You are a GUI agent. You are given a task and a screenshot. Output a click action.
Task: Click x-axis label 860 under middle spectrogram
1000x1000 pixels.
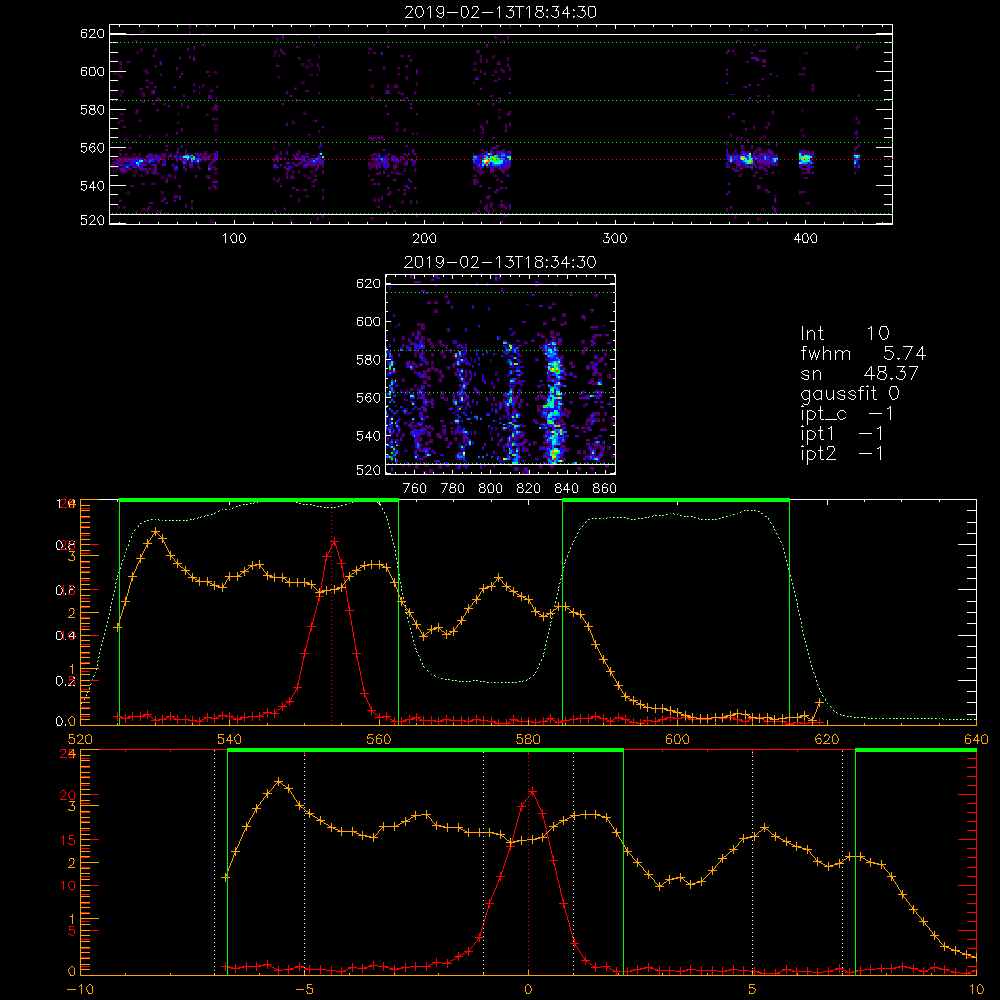pyautogui.click(x=605, y=488)
